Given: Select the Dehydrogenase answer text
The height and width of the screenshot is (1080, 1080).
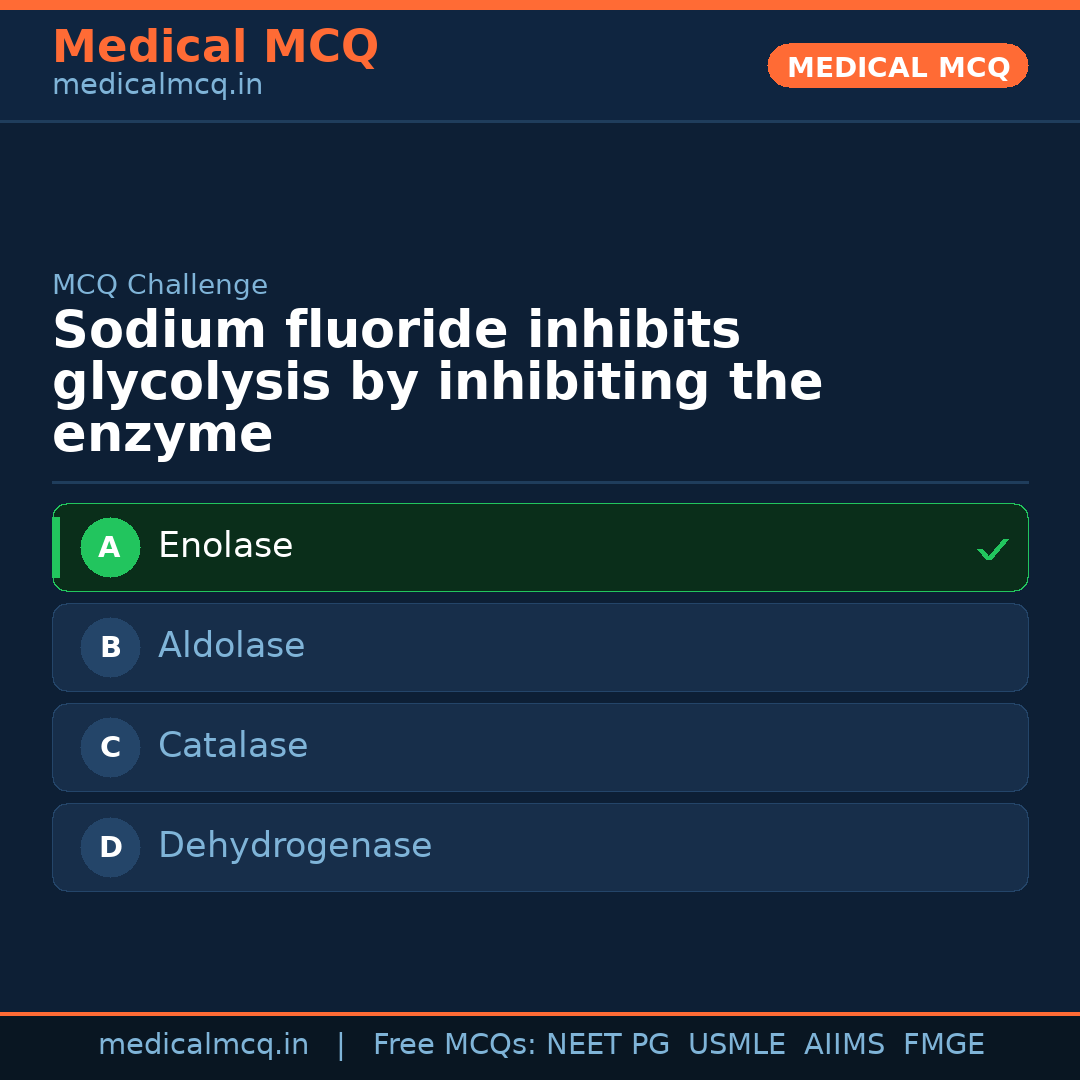Looking at the screenshot, I should pos(295,846).
